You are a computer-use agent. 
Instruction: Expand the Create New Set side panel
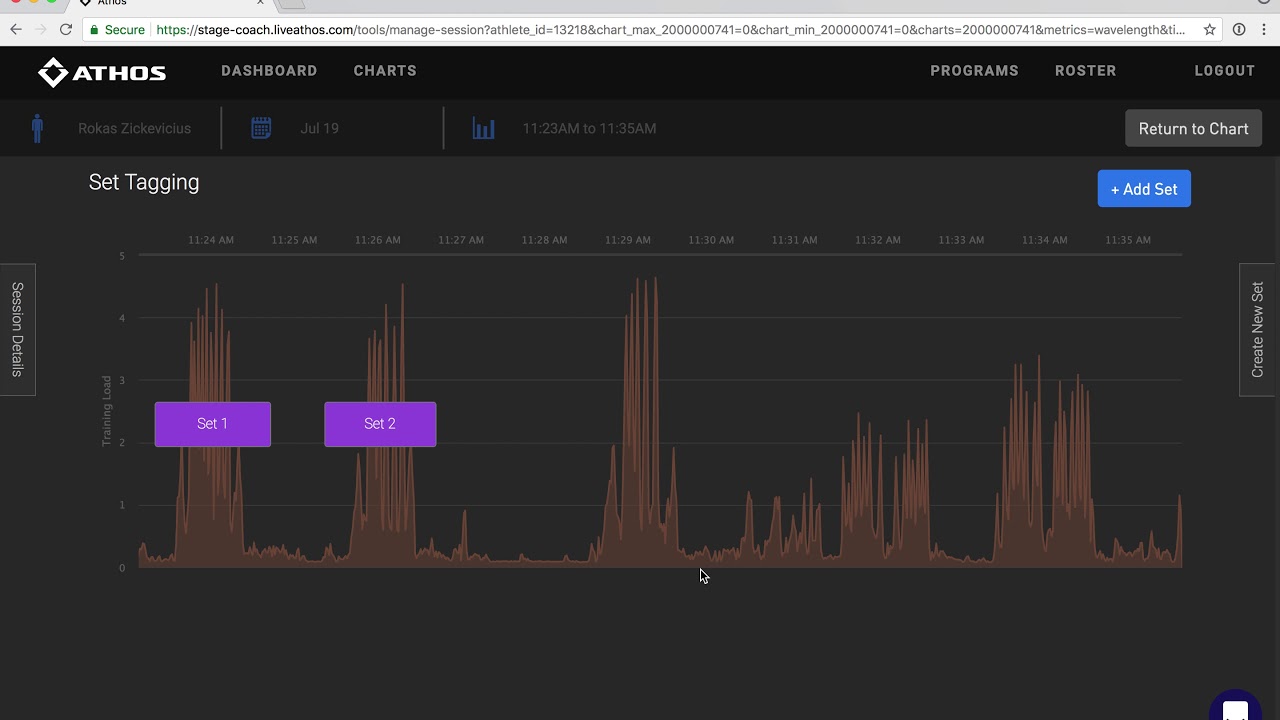coord(1258,329)
